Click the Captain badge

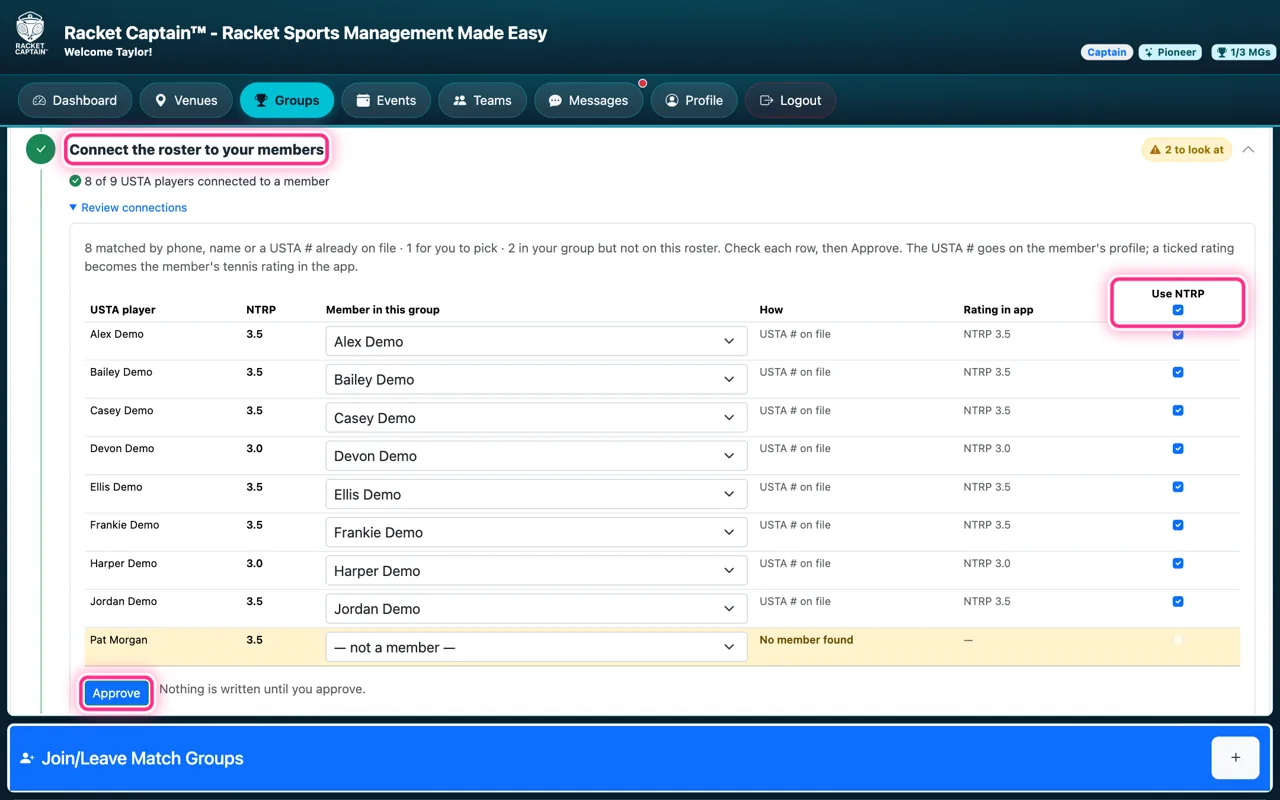click(1107, 52)
